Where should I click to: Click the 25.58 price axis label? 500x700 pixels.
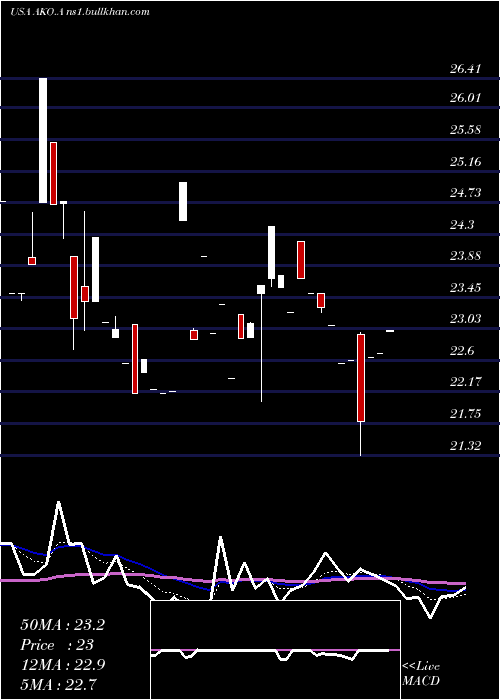466,130
